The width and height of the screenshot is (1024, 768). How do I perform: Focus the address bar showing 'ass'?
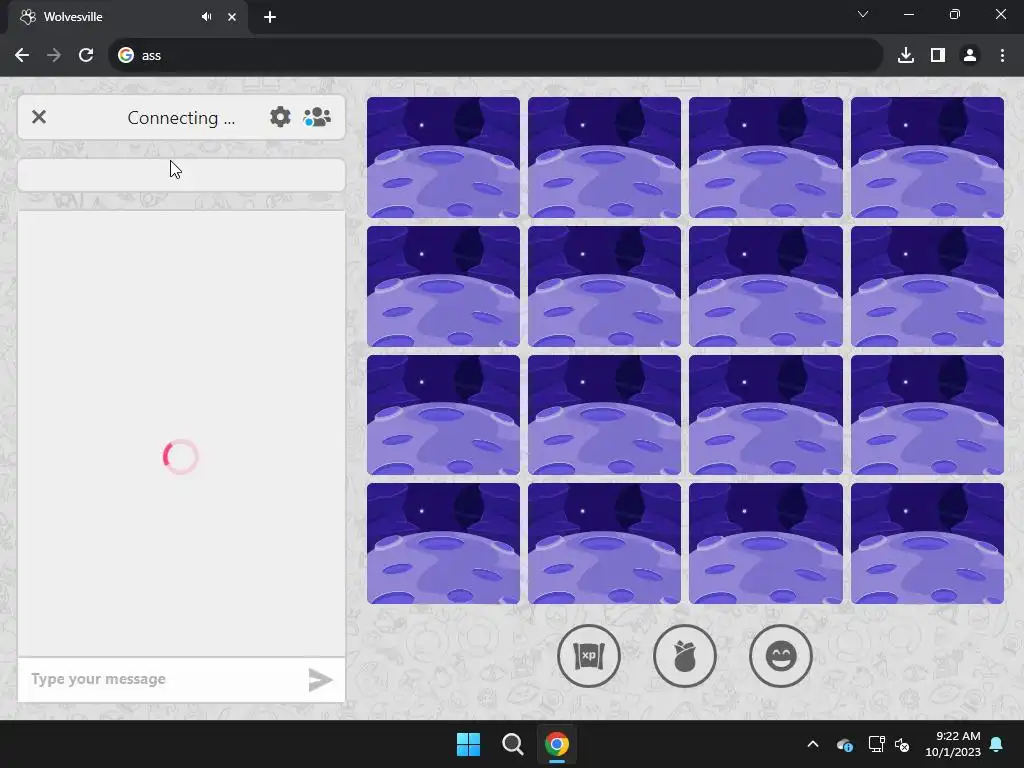click(x=496, y=56)
